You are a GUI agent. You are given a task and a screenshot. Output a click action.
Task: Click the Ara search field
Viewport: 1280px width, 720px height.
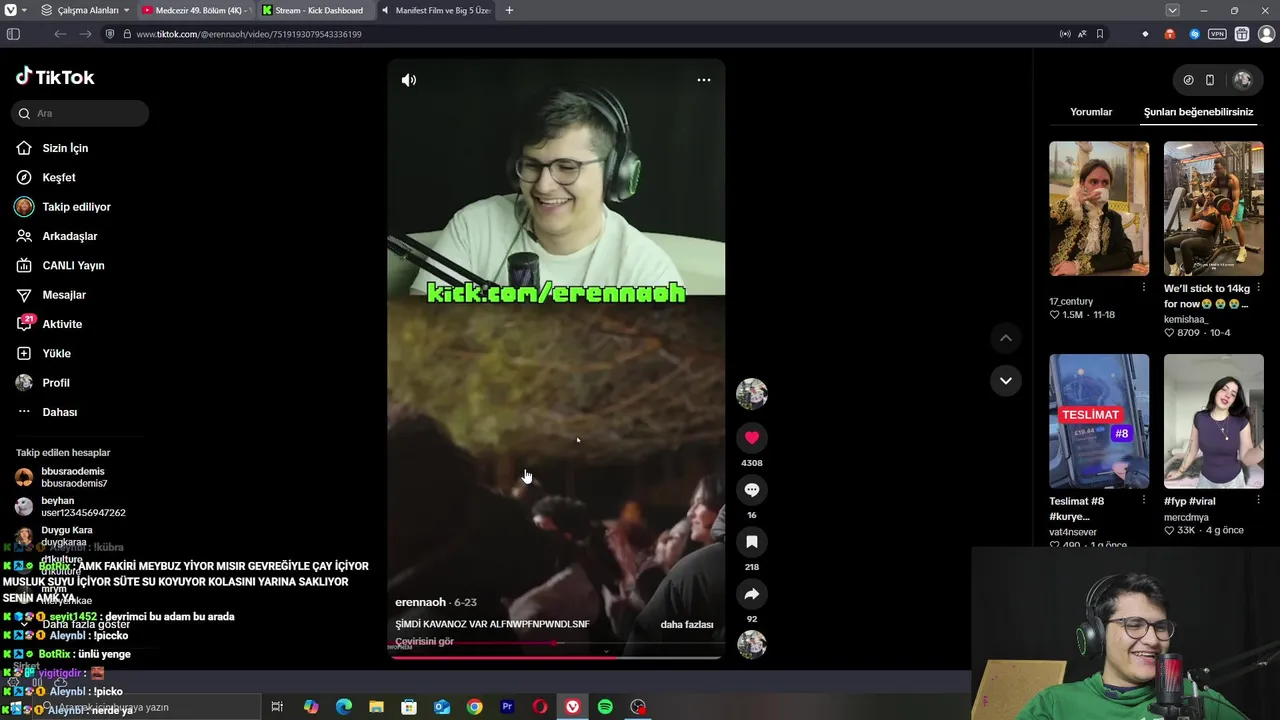click(81, 113)
